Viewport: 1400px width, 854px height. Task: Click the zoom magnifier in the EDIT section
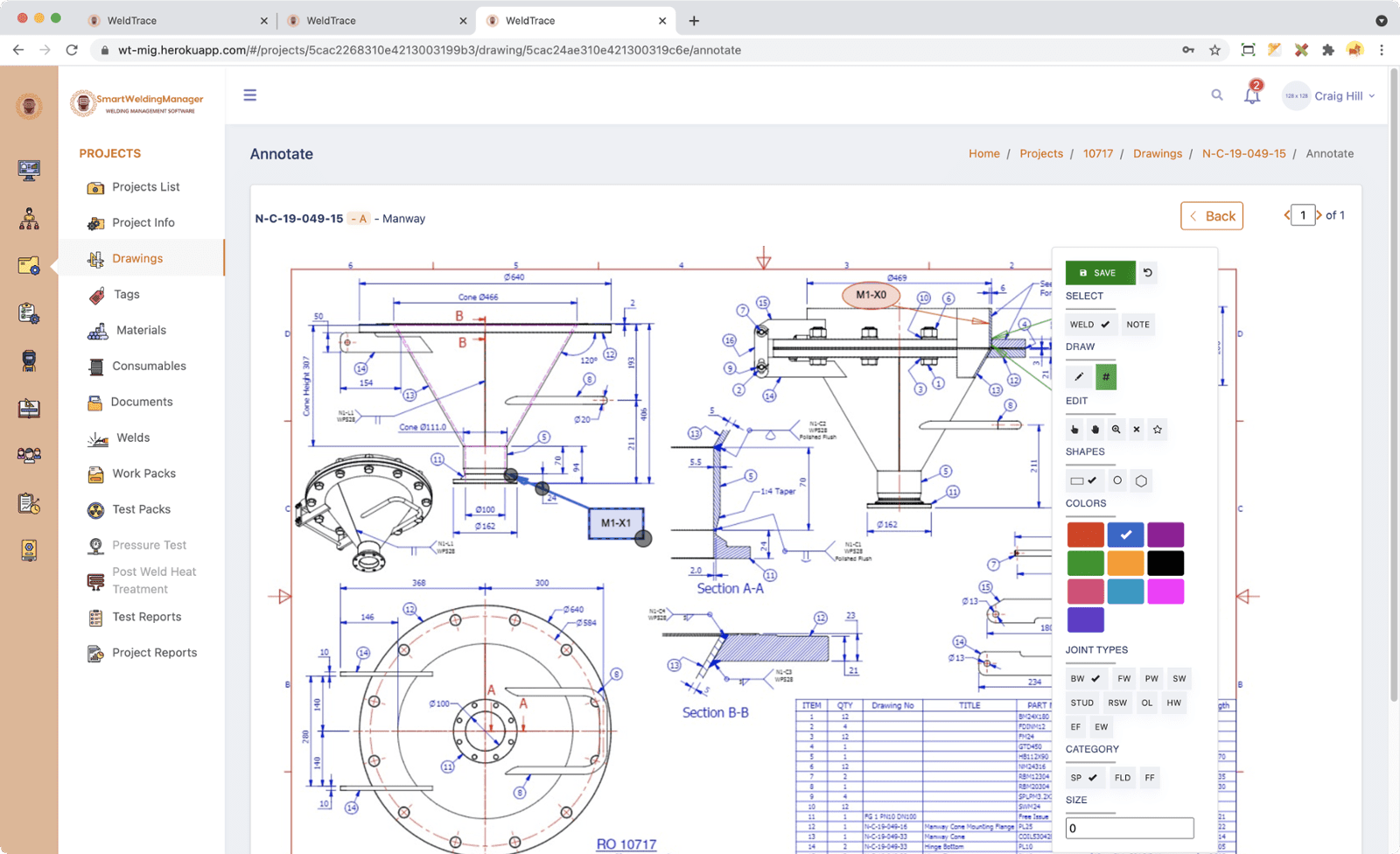tap(1116, 430)
